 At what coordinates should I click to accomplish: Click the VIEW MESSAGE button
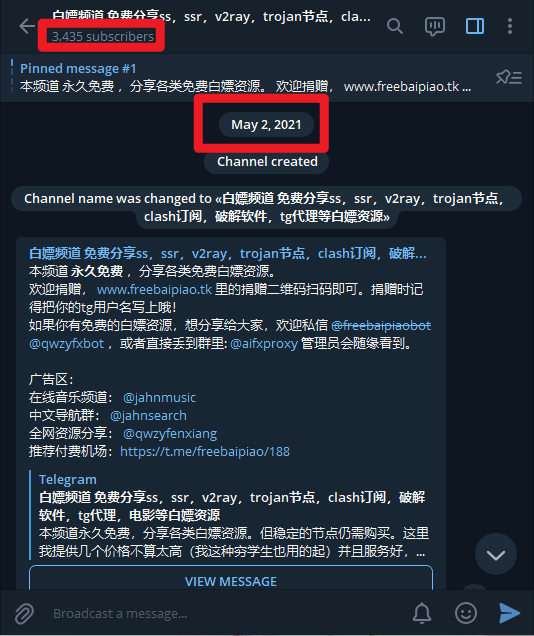(x=231, y=578)
